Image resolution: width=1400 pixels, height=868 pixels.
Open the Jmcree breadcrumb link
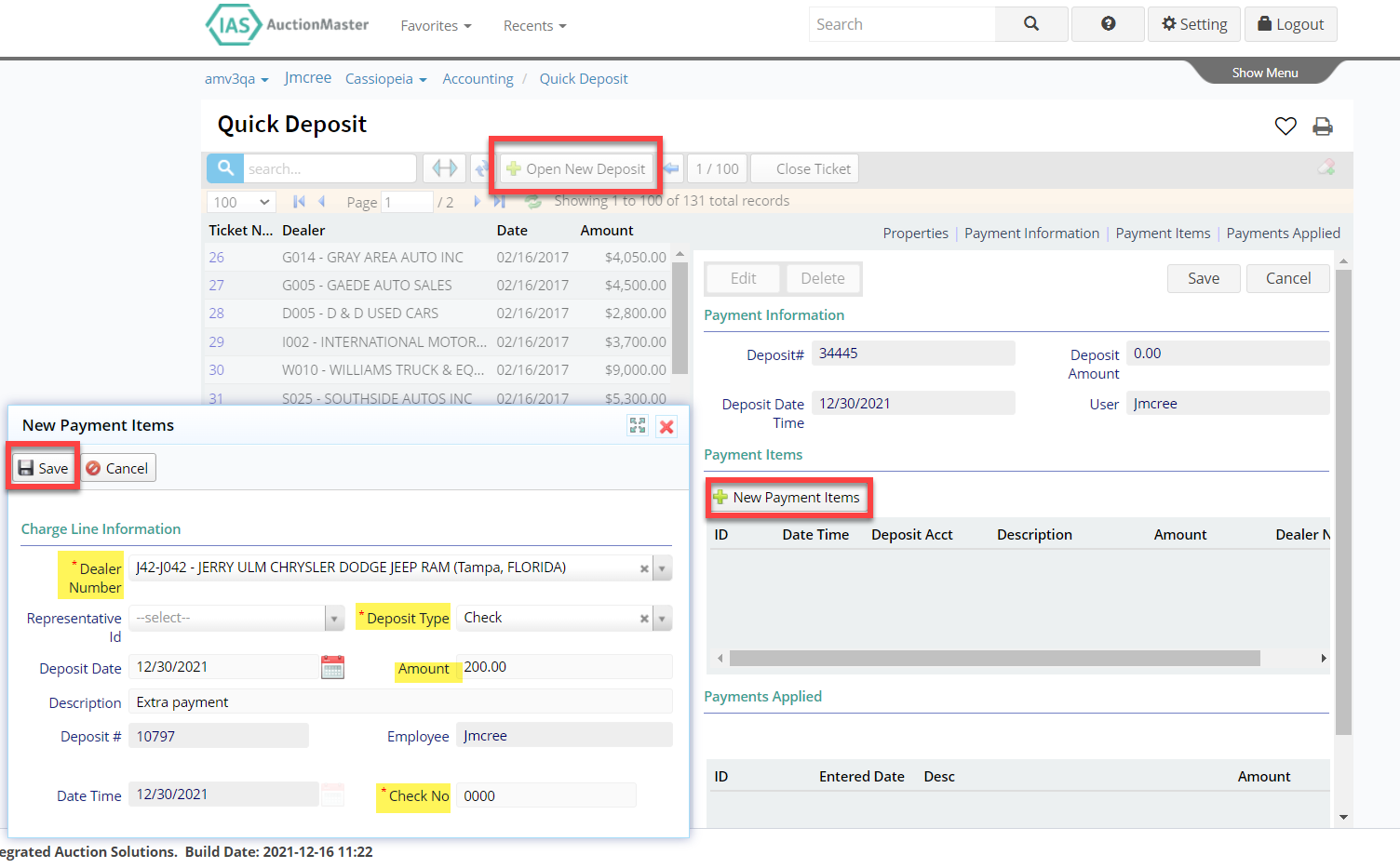click(x=308, y=78)
